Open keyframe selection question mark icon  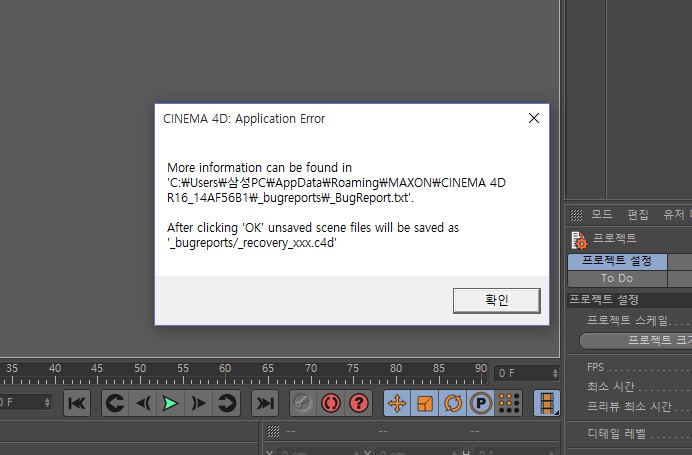coord(358,403)
